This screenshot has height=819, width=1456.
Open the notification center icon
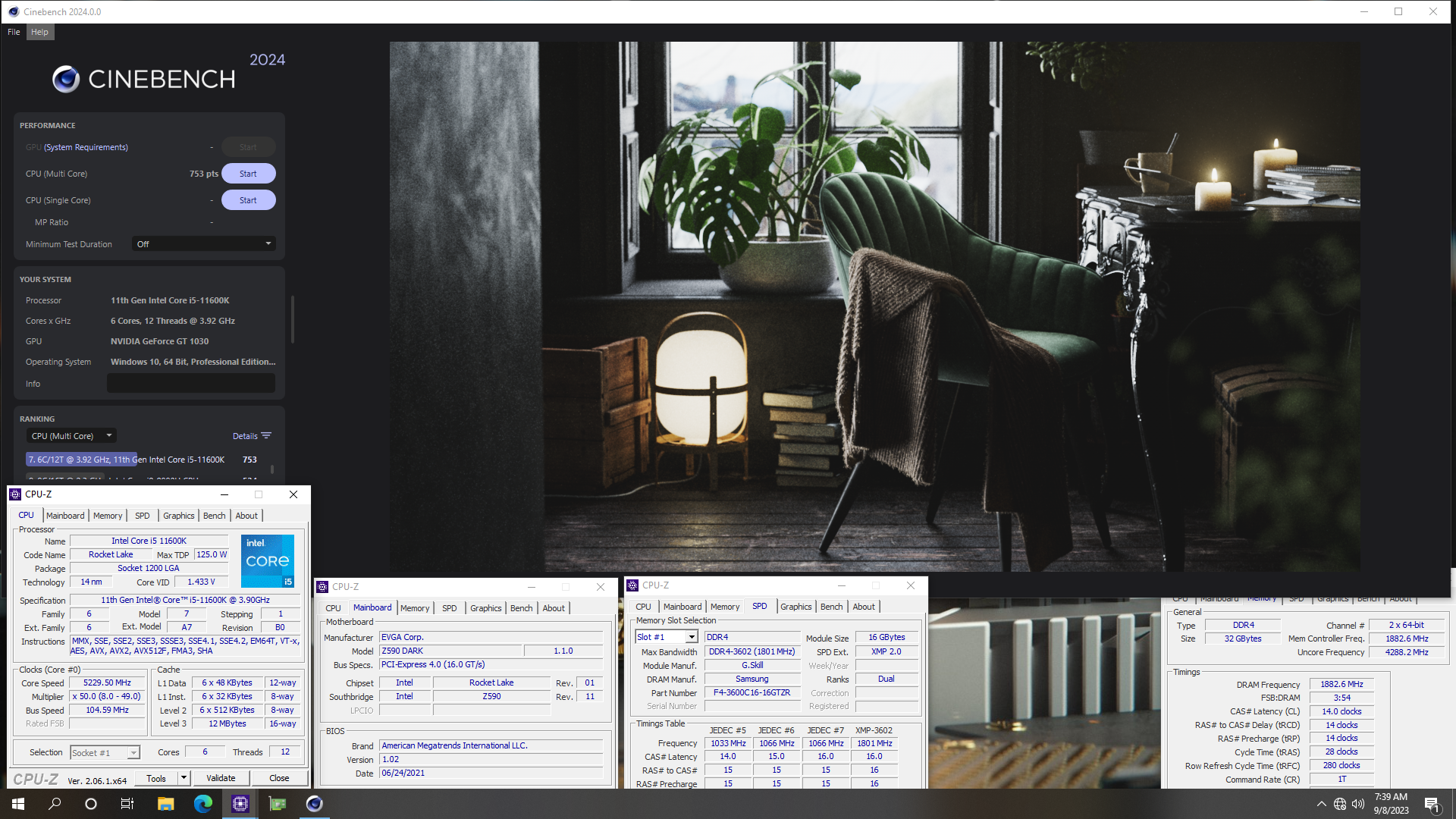[x=1432, y=804]
